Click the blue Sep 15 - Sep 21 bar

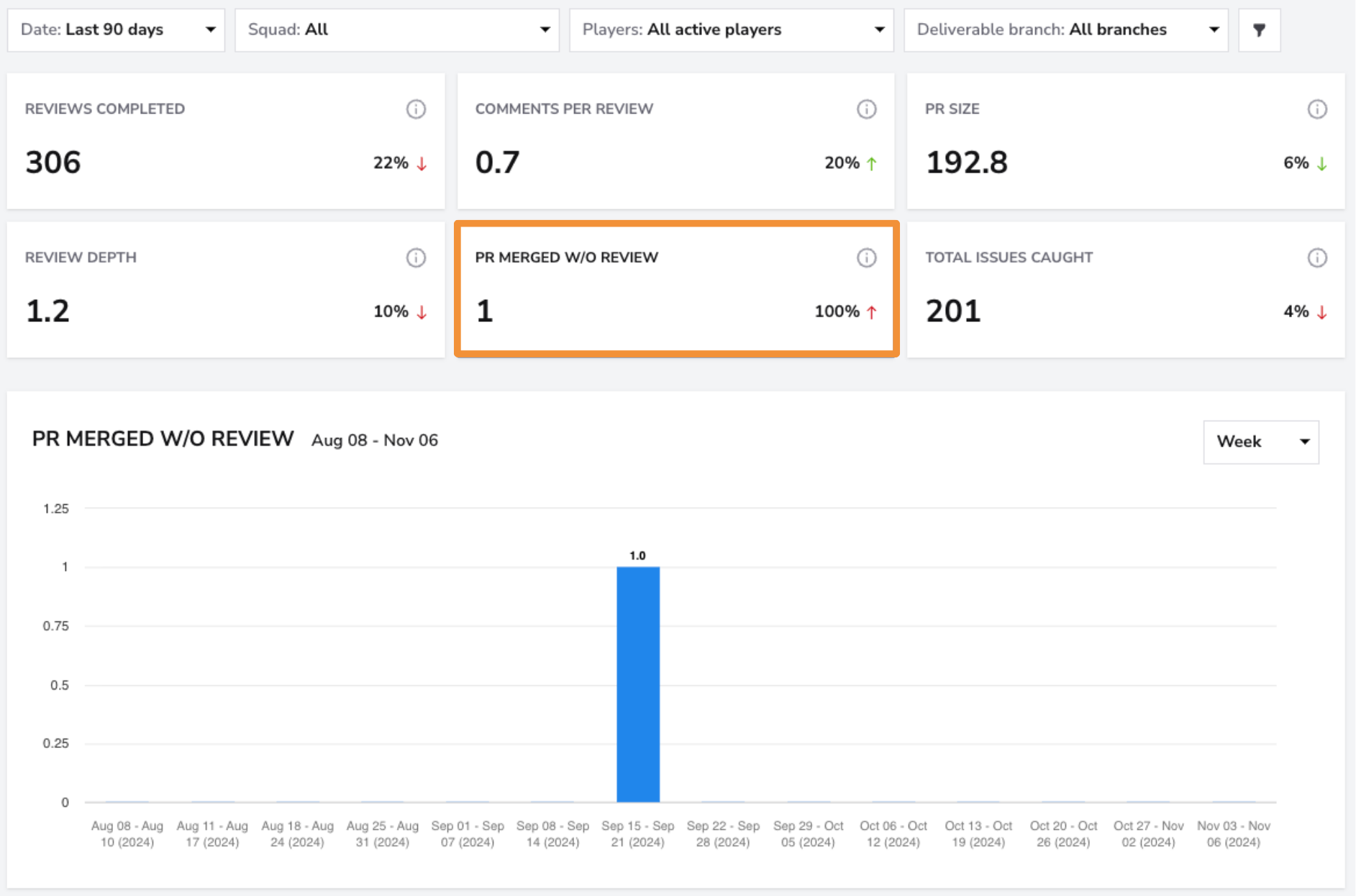pyautogui.click(x=638, y=684)
